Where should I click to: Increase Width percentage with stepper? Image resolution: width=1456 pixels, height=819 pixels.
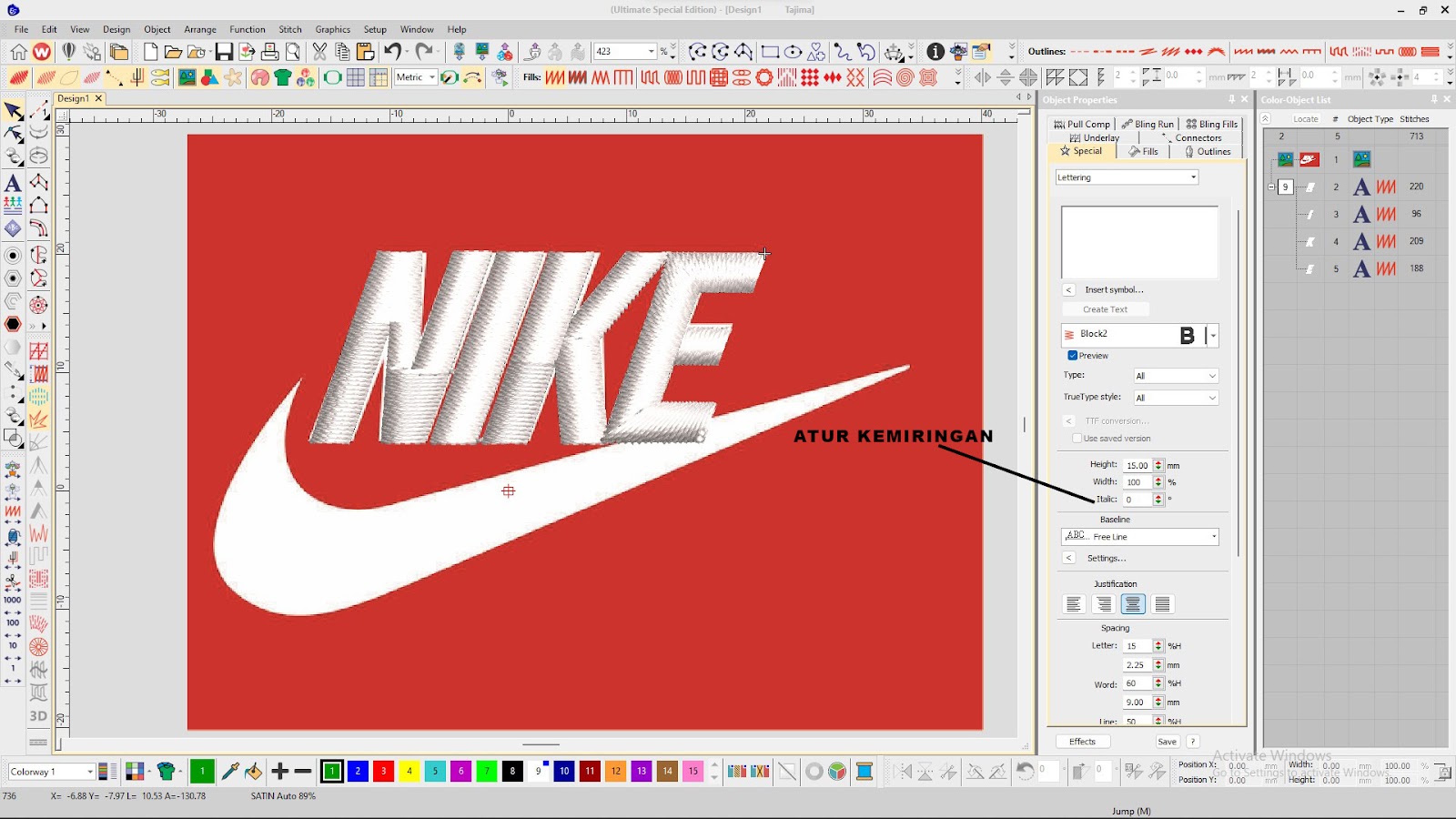coord(1158,480)
